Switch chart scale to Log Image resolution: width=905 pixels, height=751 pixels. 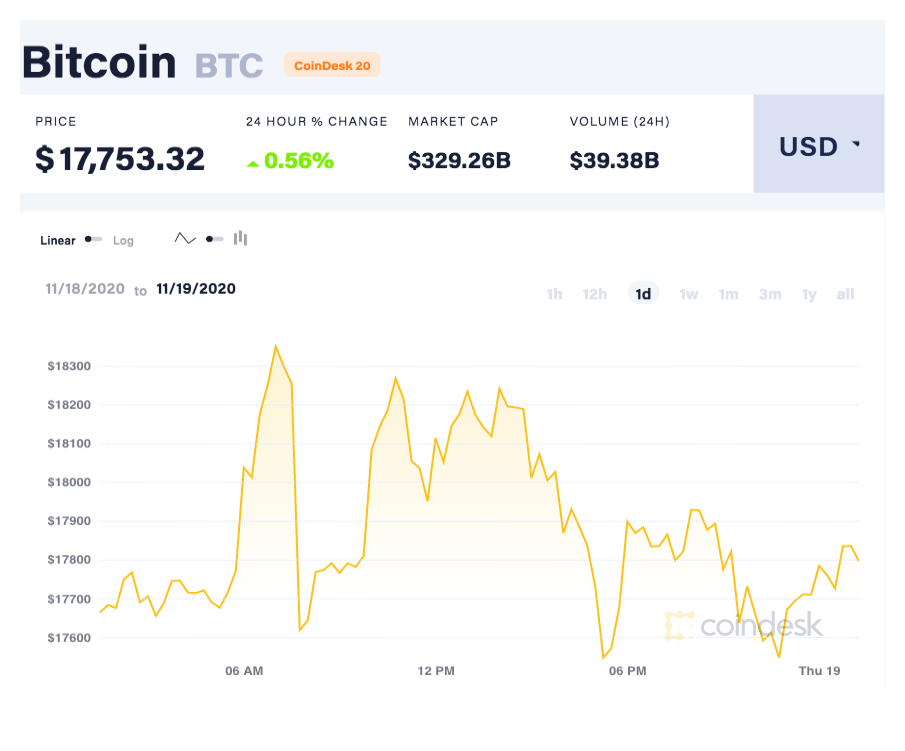pyautogui.click(x=123, y=241)
